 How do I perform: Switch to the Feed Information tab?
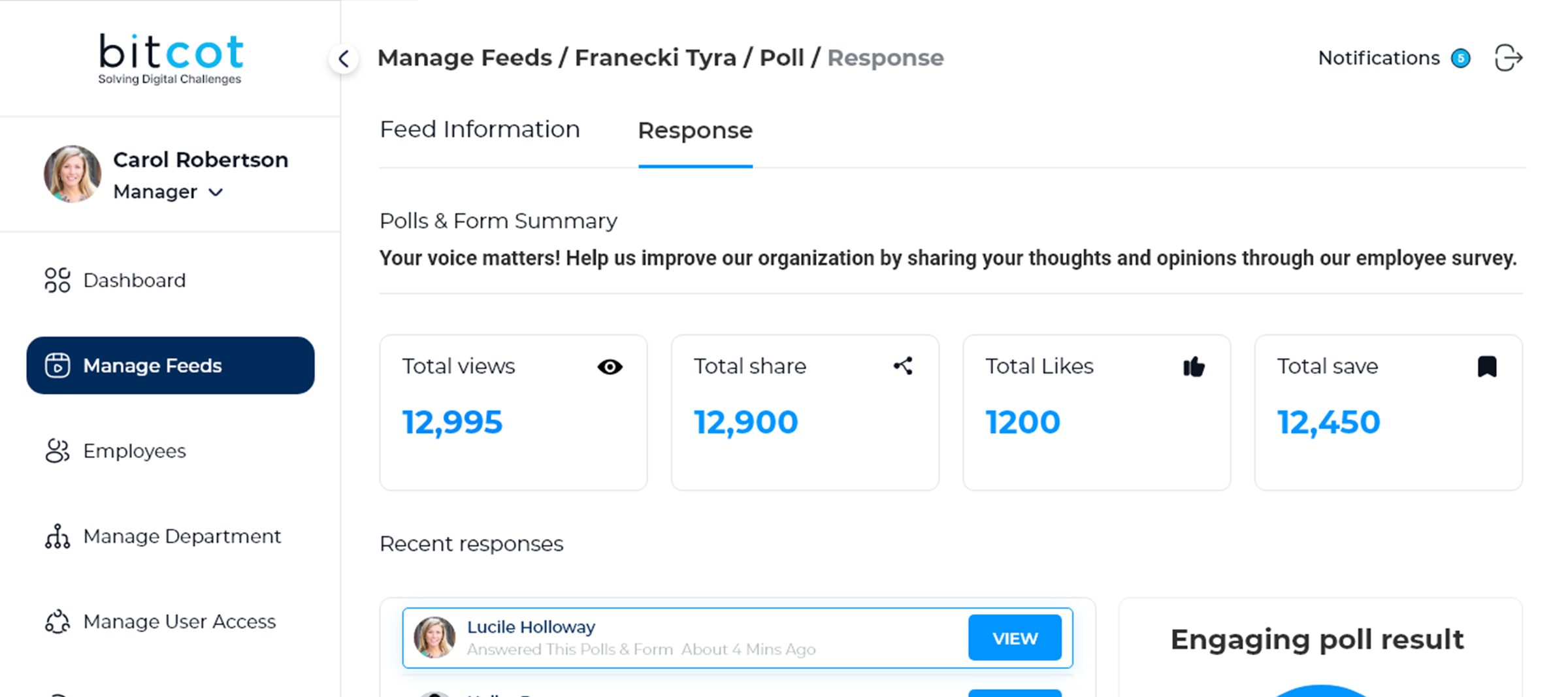click(x=480, y=129)
